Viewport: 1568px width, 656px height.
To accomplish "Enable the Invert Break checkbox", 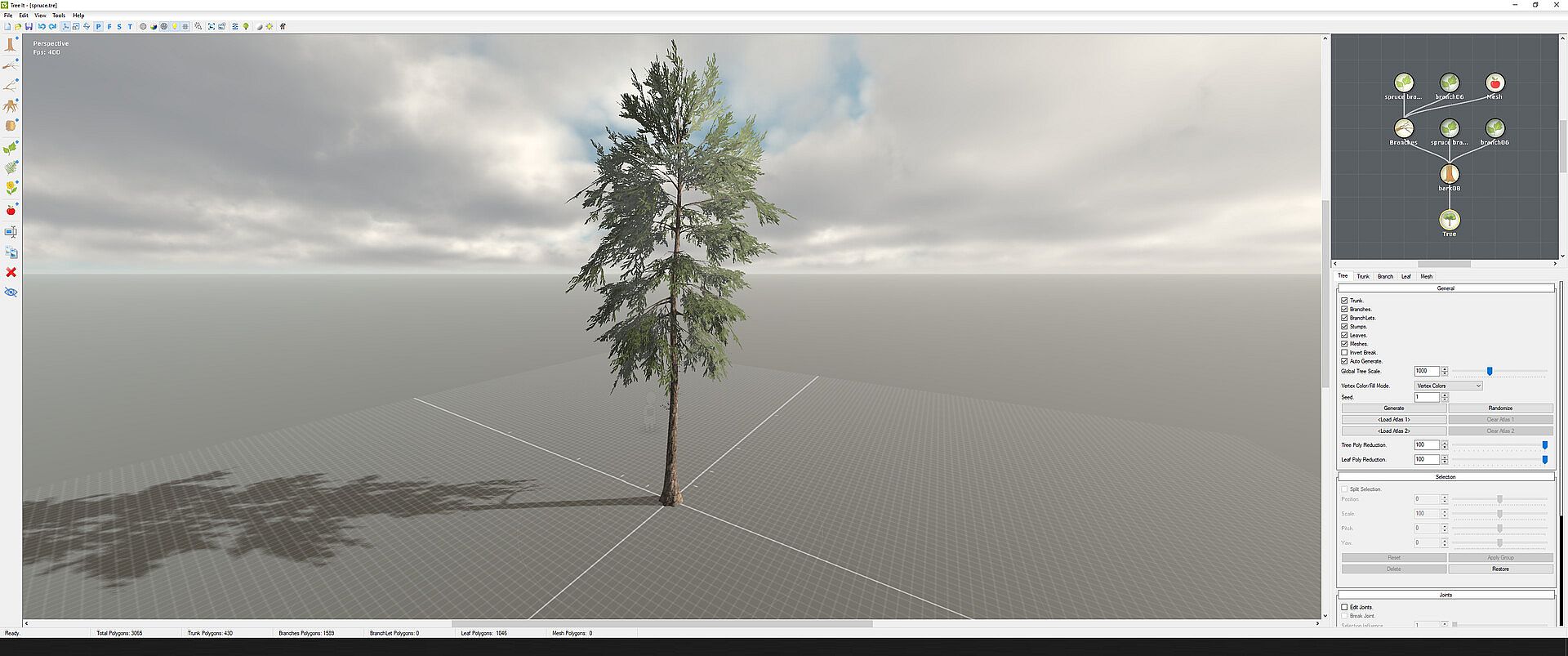I will click(x=1344, y=352).
